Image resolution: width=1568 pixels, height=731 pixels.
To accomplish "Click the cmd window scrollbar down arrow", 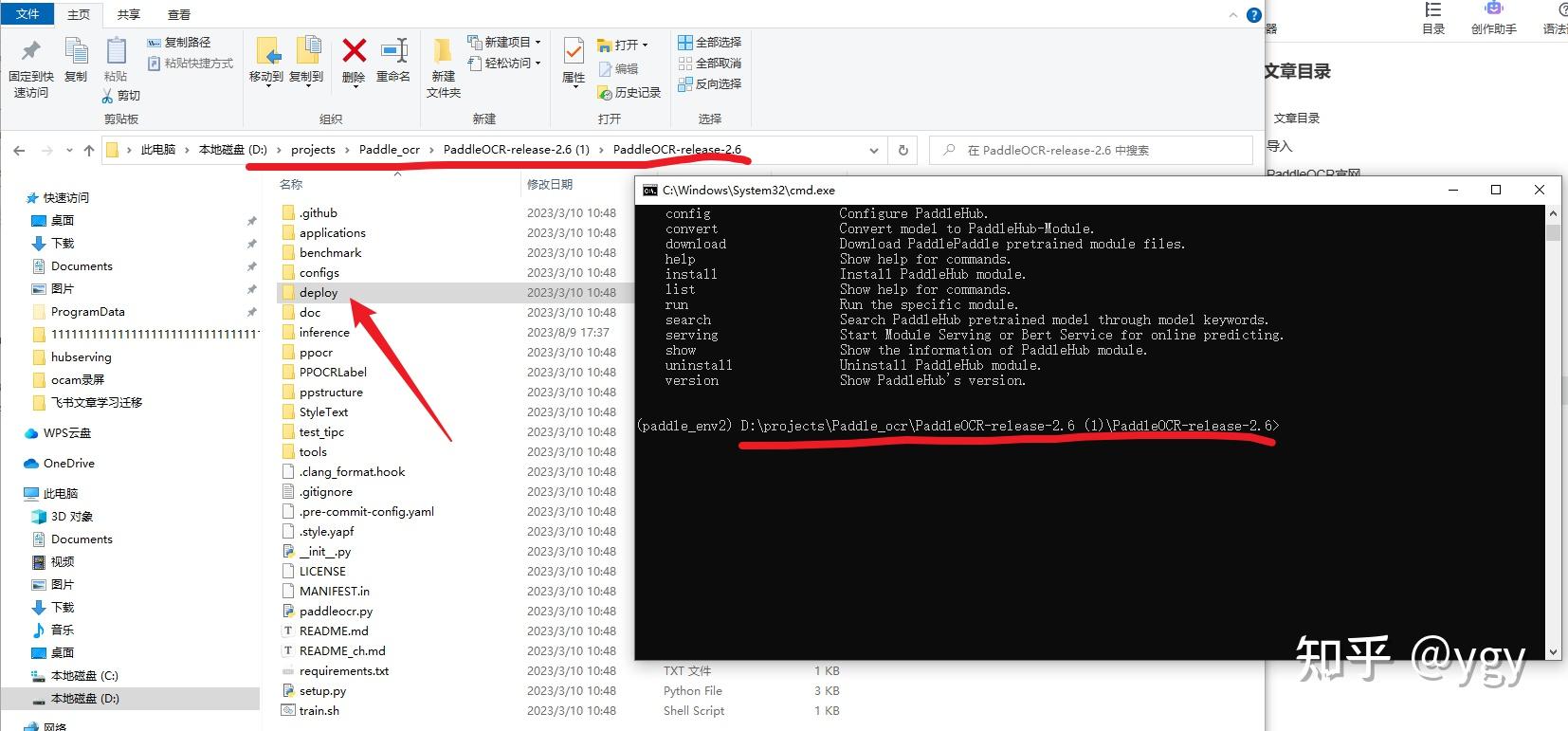I will tap(1553, 652).
